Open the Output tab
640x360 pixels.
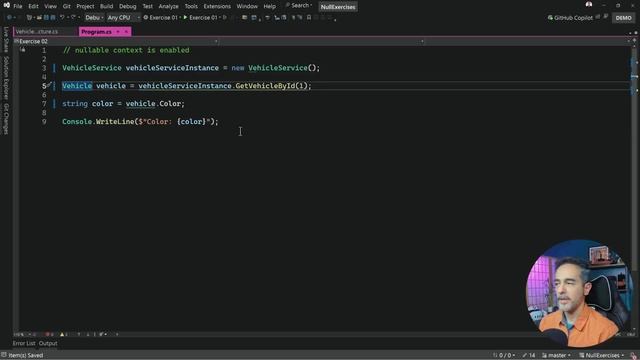[48, 343]
